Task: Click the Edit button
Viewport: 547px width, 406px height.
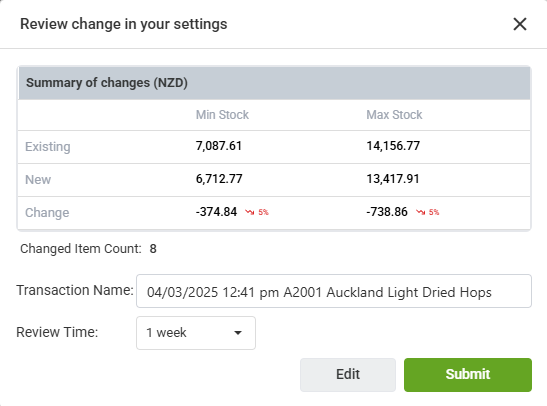Action: coord(348,375)
